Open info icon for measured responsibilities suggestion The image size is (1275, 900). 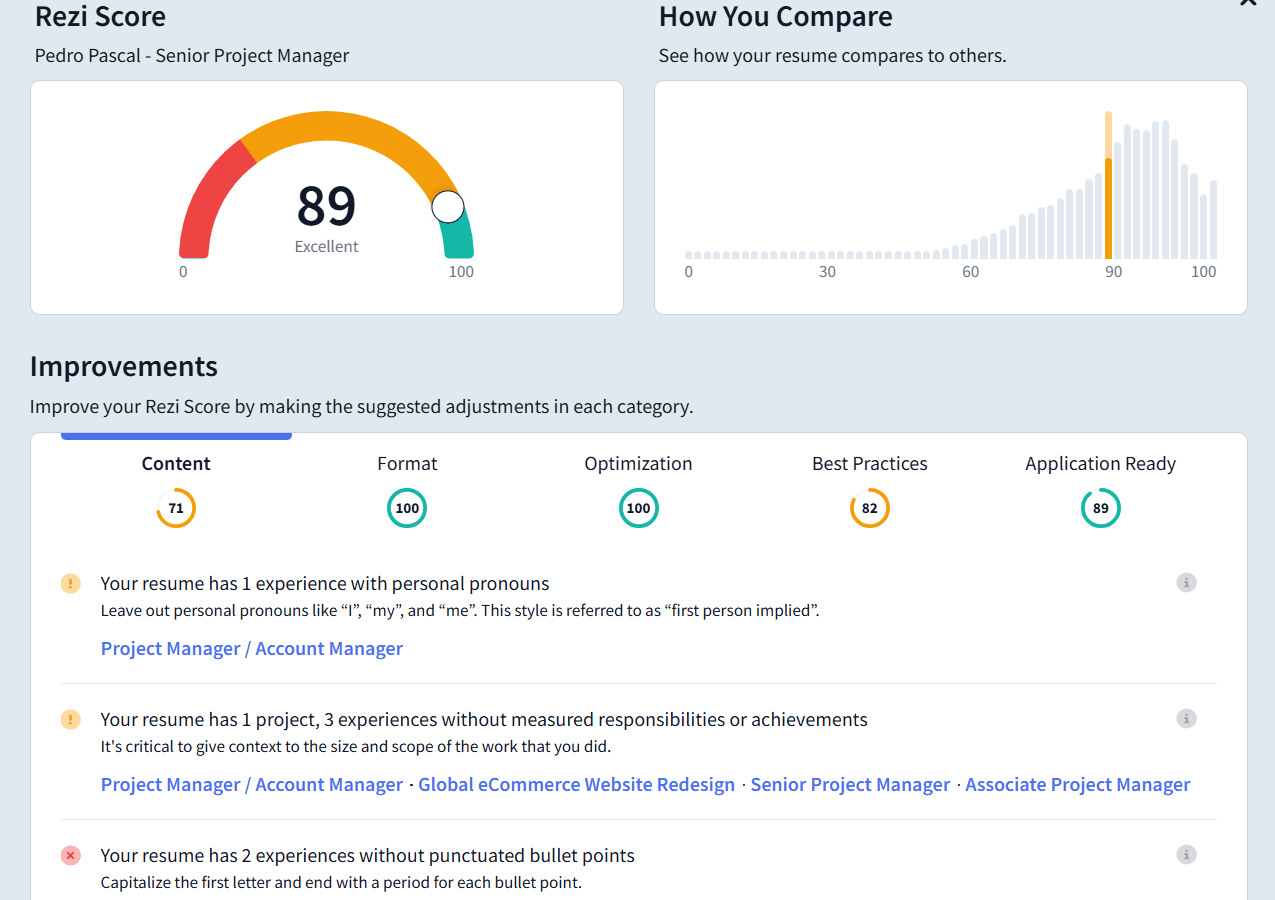[1186, 719]
